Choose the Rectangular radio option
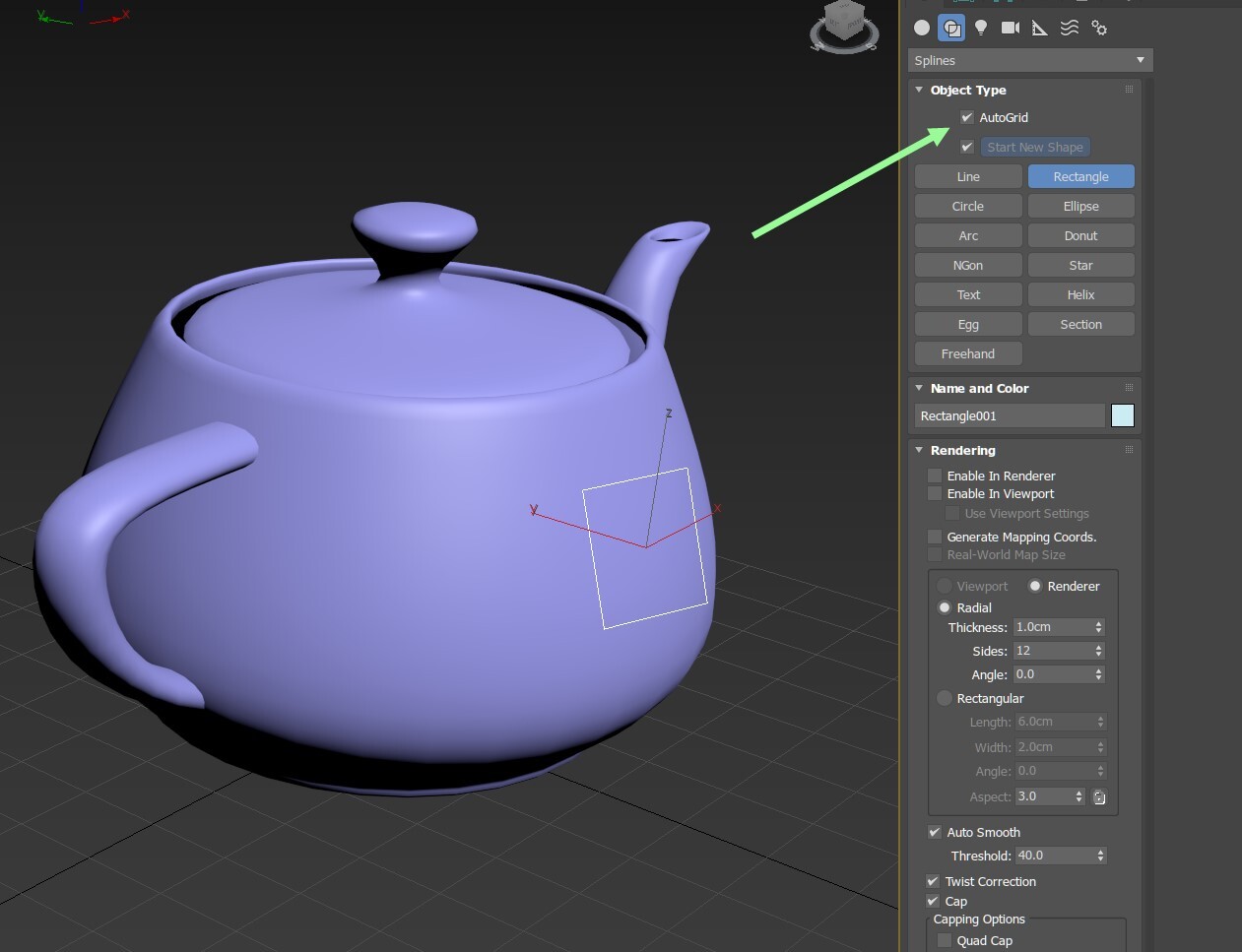The height and width of the screenshot is (952, 1242). tap(945, 698)
